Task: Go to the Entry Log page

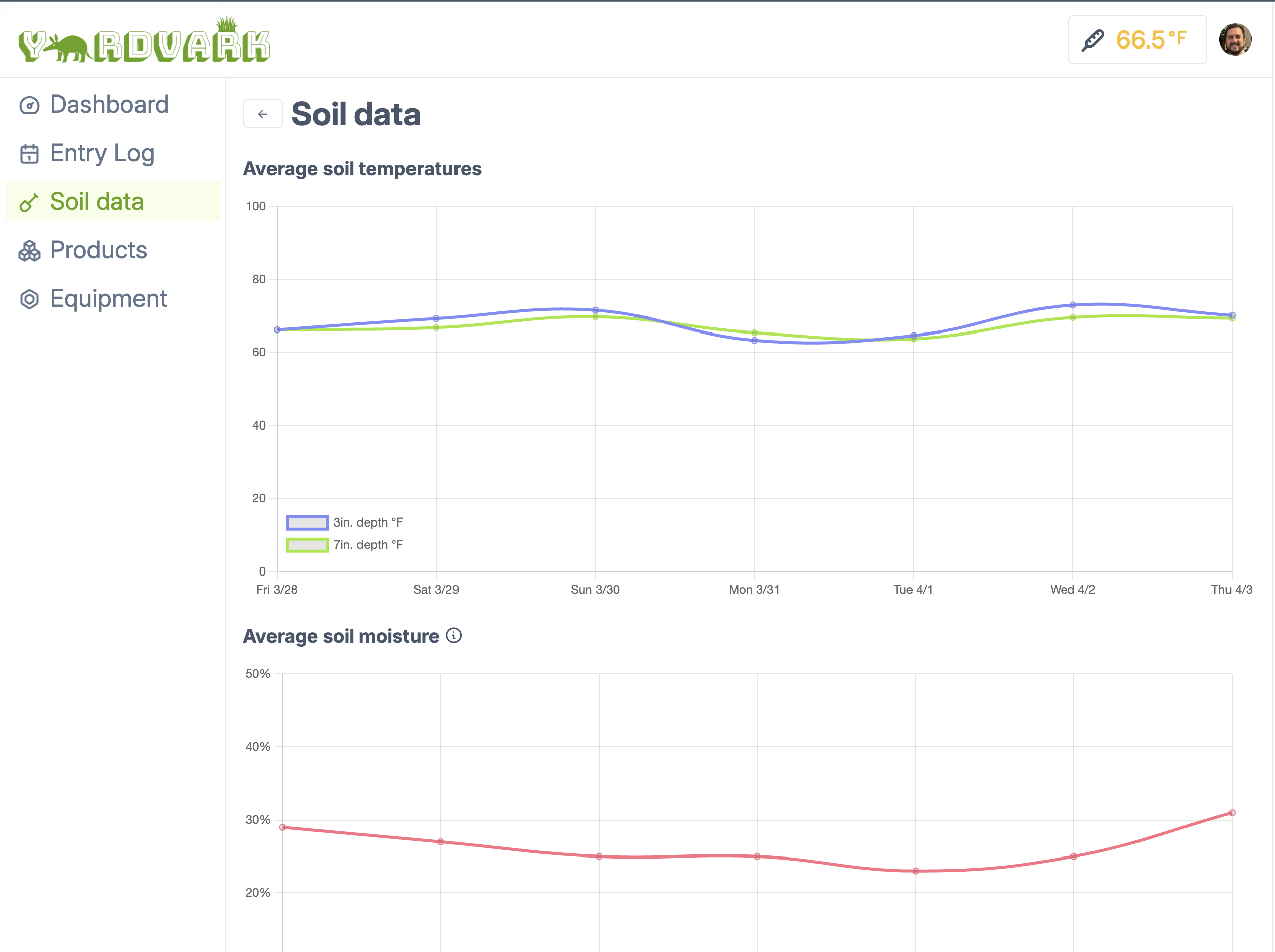Action: [102, 153]
